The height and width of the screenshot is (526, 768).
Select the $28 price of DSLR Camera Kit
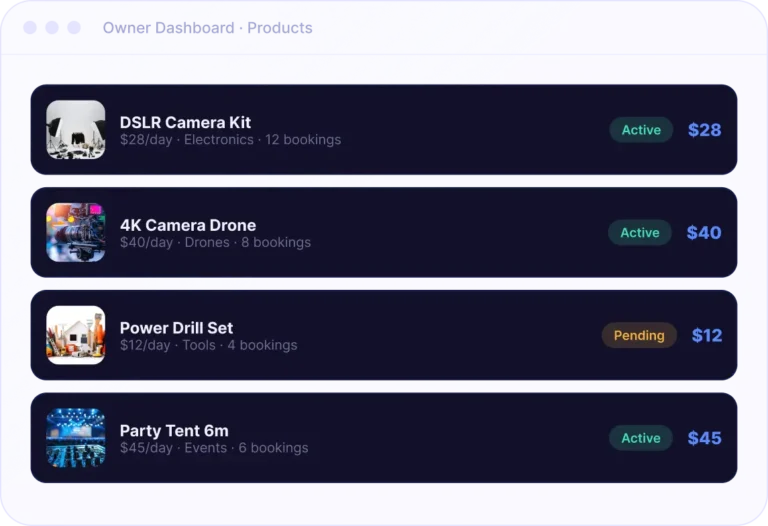coord(704,130)
